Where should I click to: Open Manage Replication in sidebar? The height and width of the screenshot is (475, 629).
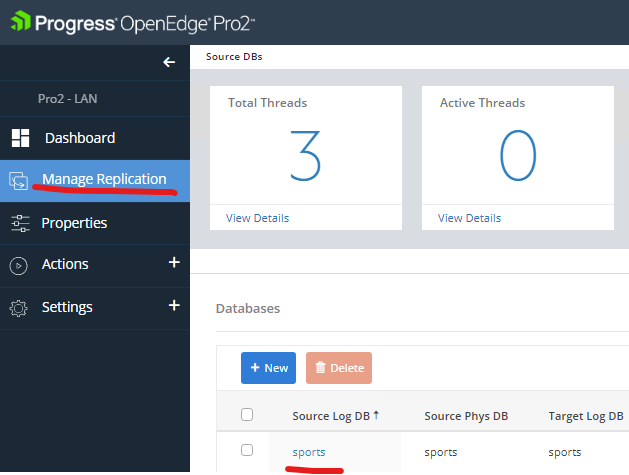(95, 181)
